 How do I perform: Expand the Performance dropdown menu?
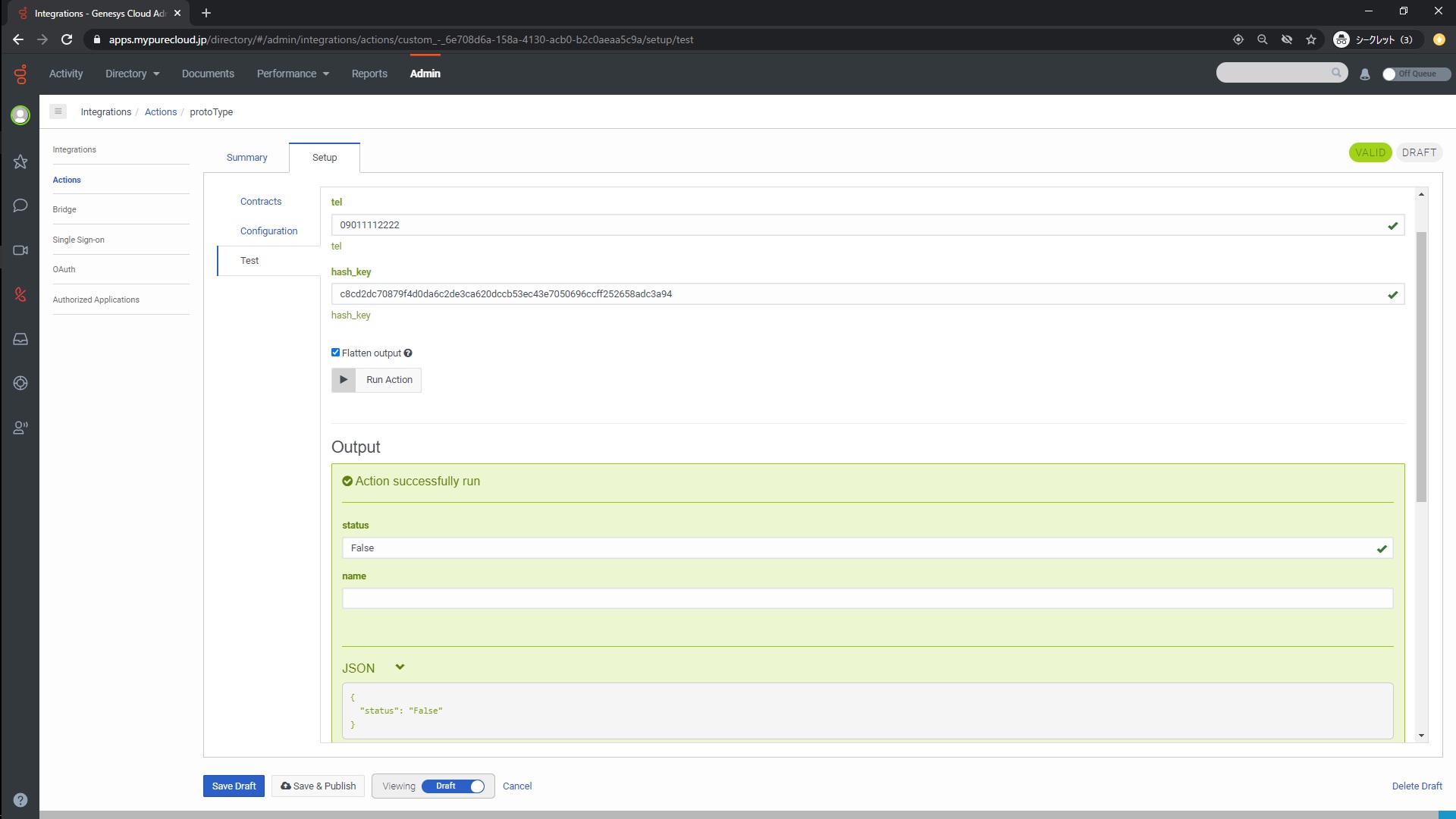pos(293,74)
